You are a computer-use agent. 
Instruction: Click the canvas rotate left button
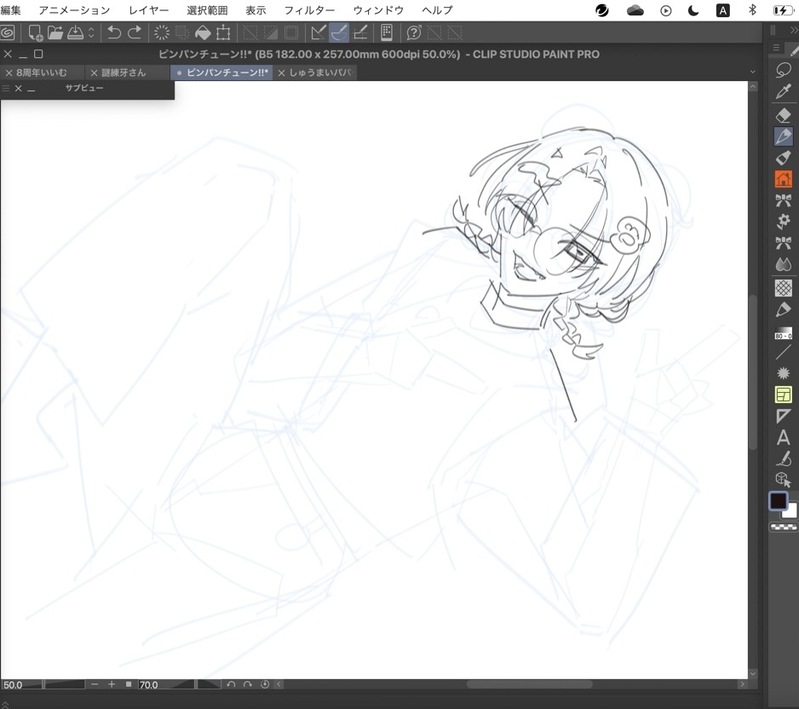(231, 684)
